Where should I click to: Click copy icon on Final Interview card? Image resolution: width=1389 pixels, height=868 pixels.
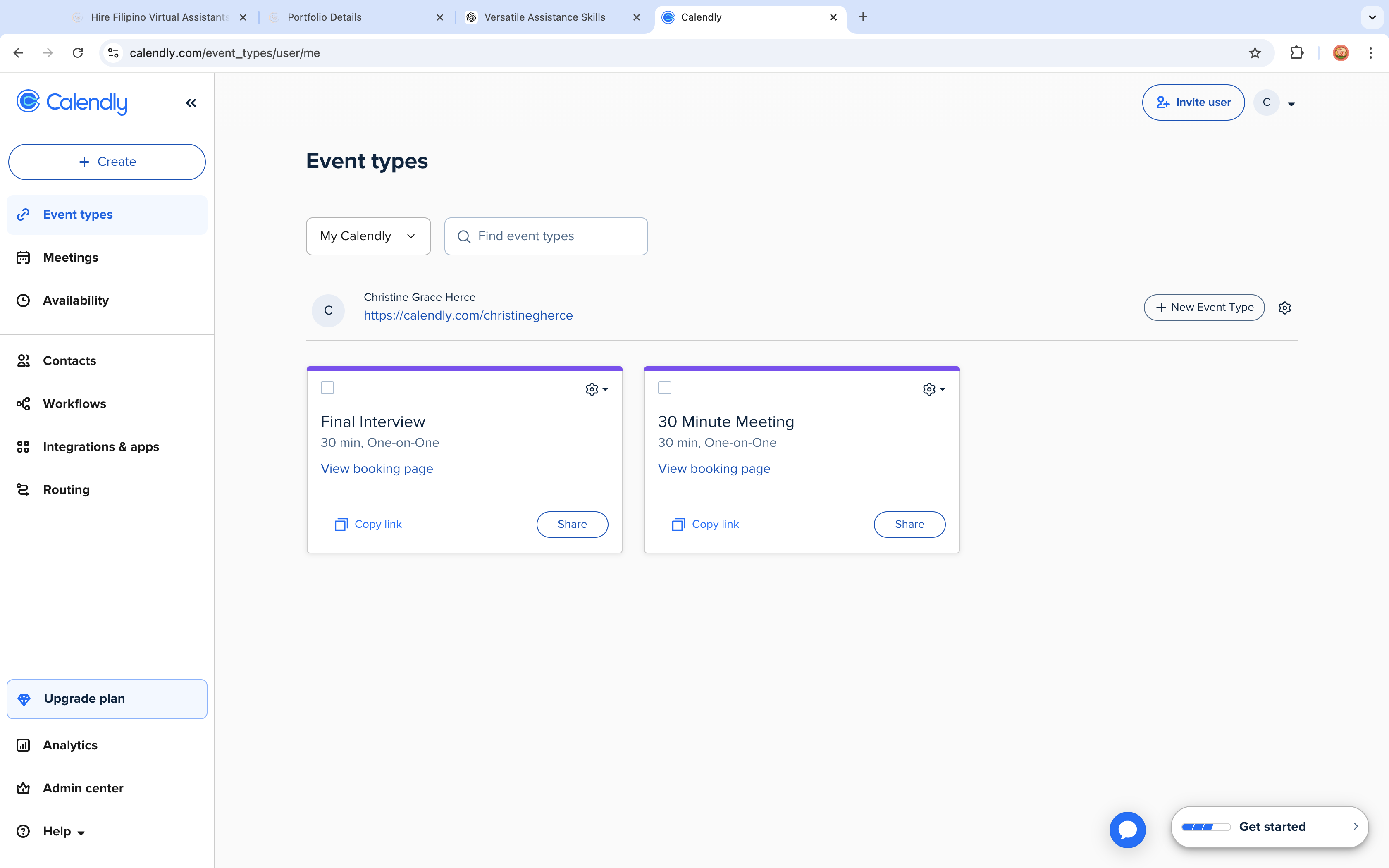pos(341,524)
